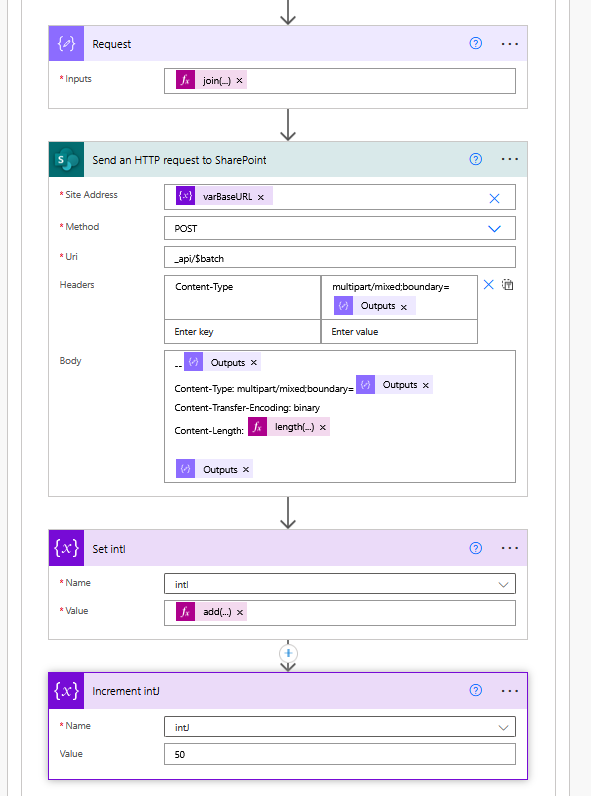Click the Request compose action icon
Image resolution: width=591 pixels, height=796 pixels.
pos(67,44)
